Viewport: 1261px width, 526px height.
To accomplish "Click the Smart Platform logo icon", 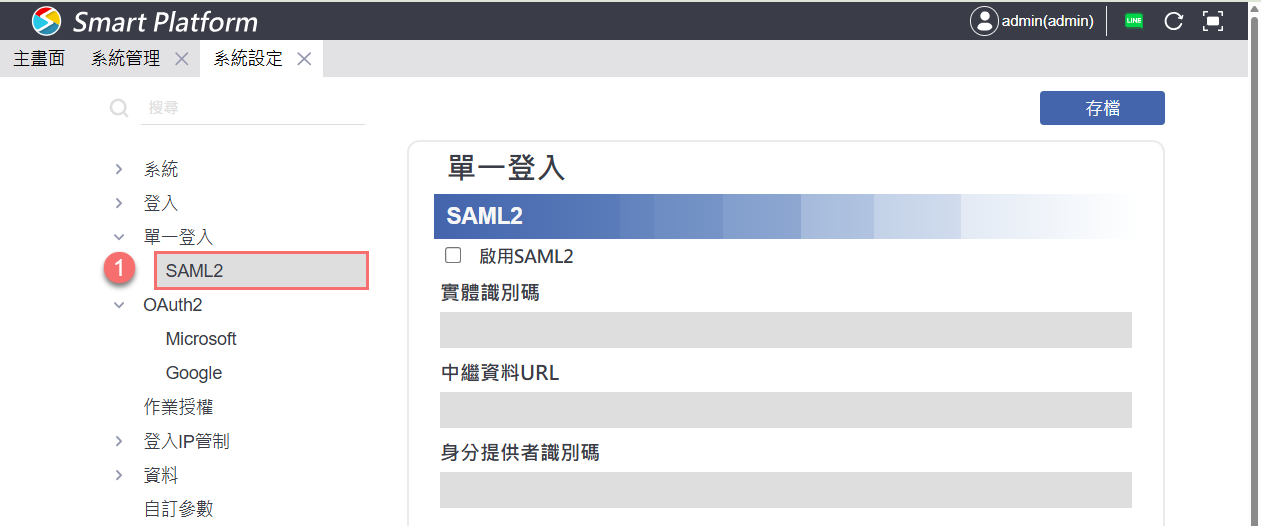I will [46, 20].
